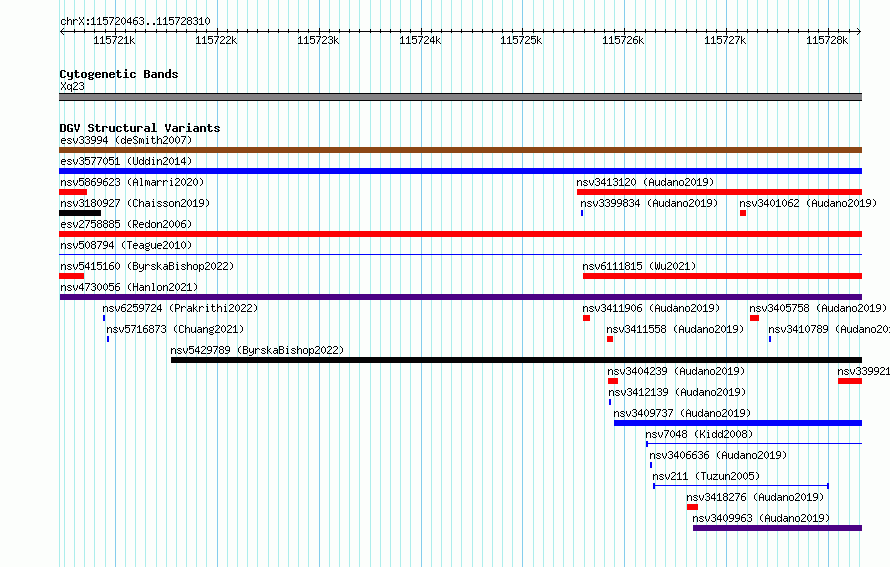Viewport: 890px width, 567px height.
Task: Click the 115722k ruler tick label
Action: point(216,40)
